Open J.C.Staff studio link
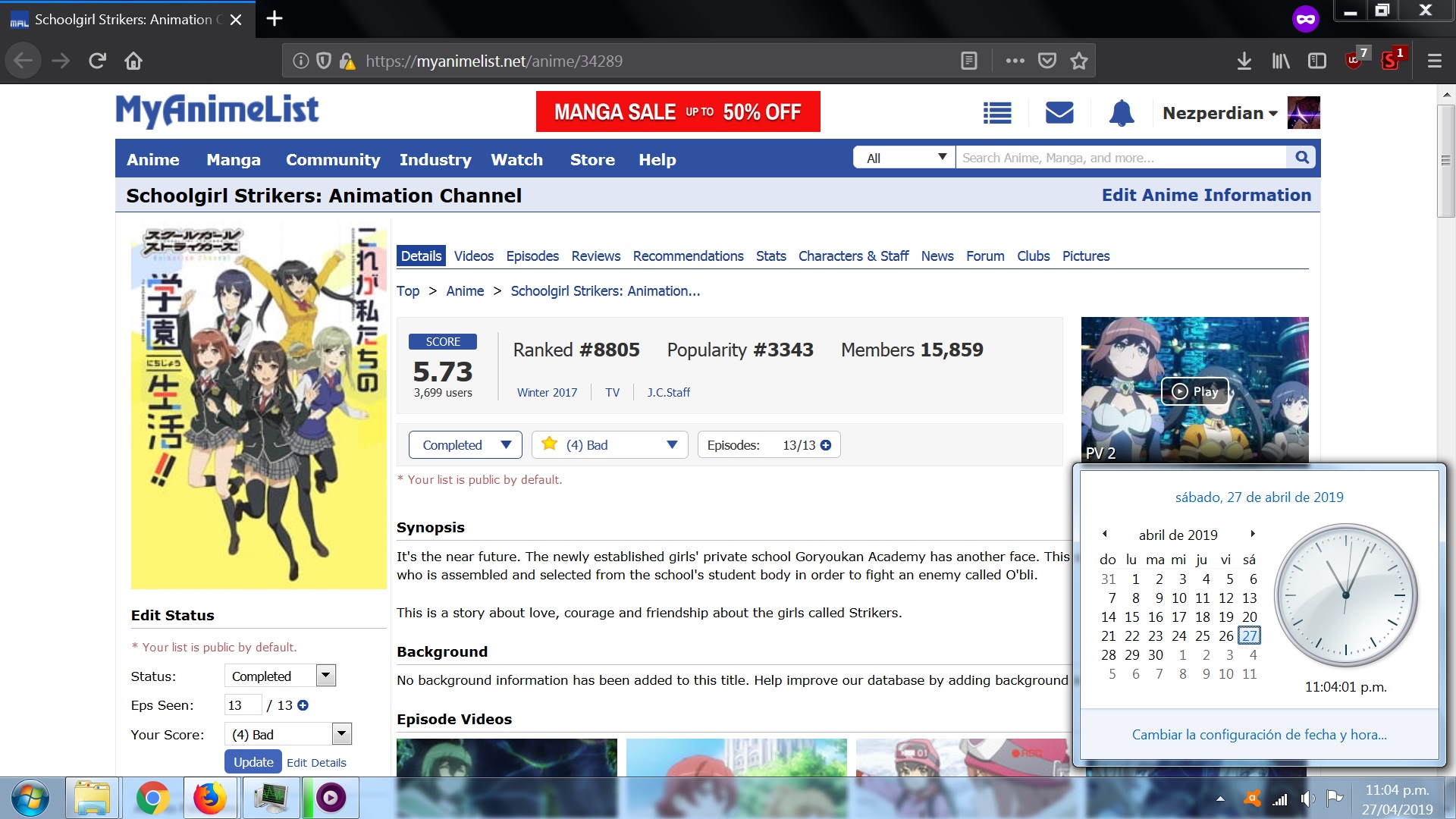 (668, 393)
